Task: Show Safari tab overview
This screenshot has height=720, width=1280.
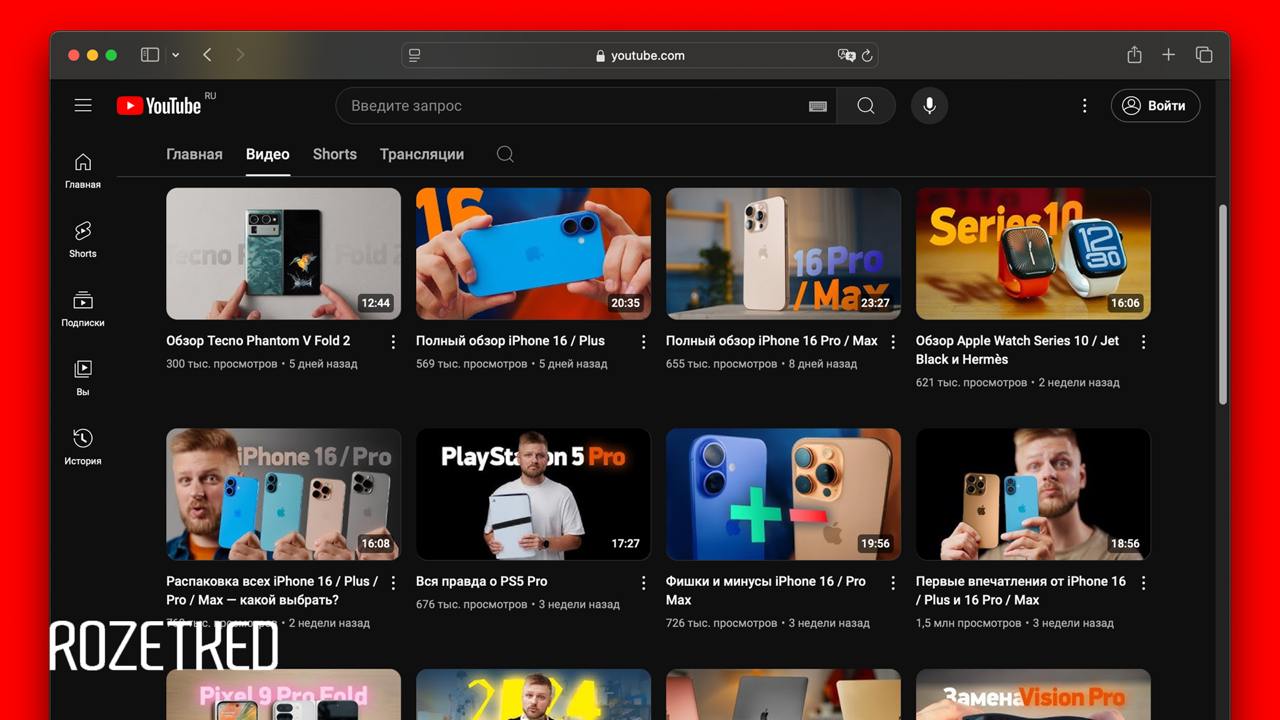Action: coord(1204,55)
